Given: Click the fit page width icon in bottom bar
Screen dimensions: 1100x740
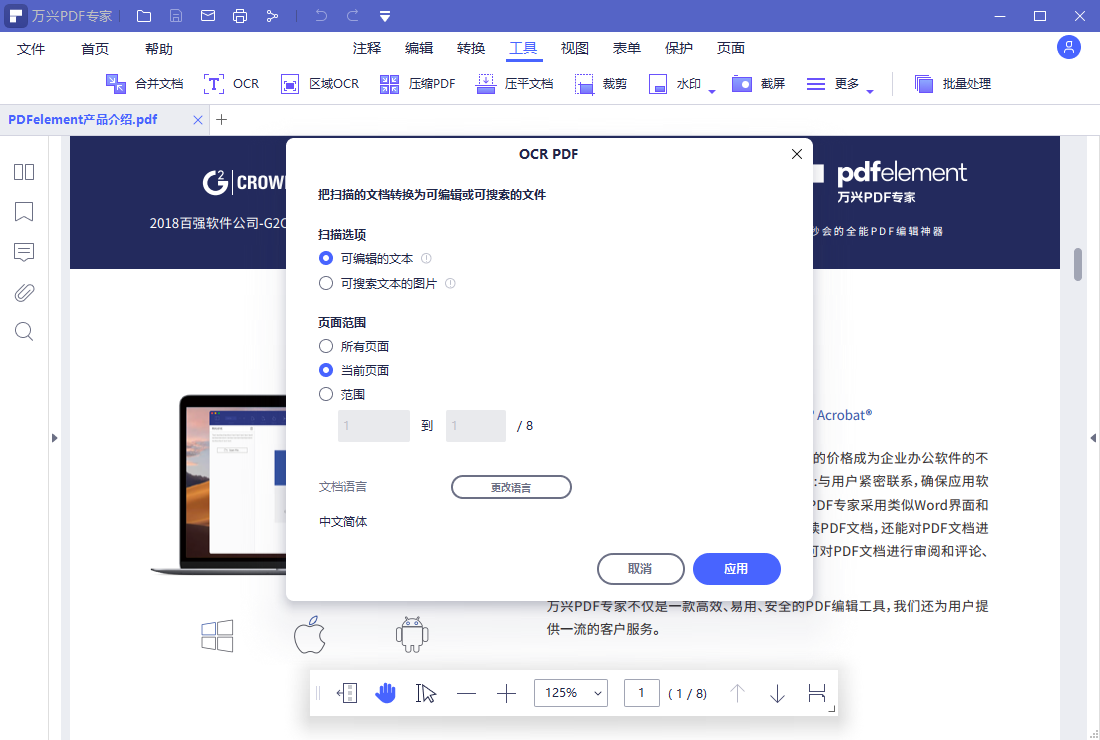Looking at the screenshot, I should coord(347,693).
